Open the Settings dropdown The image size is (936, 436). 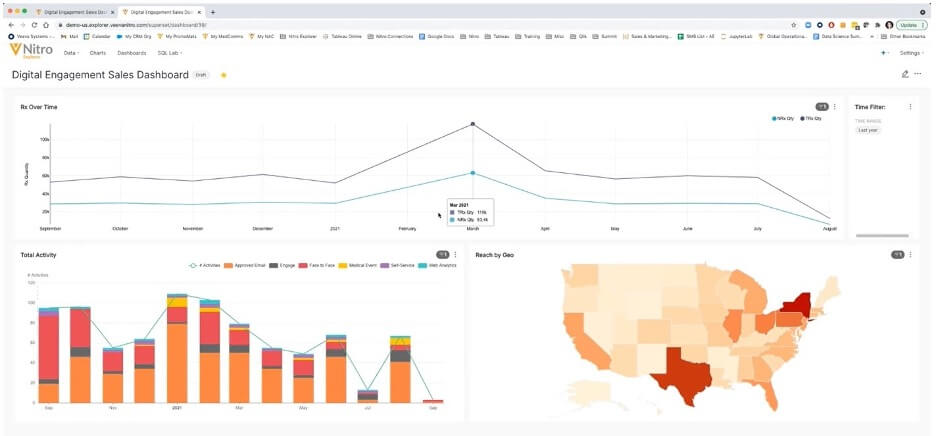[911, 53]
